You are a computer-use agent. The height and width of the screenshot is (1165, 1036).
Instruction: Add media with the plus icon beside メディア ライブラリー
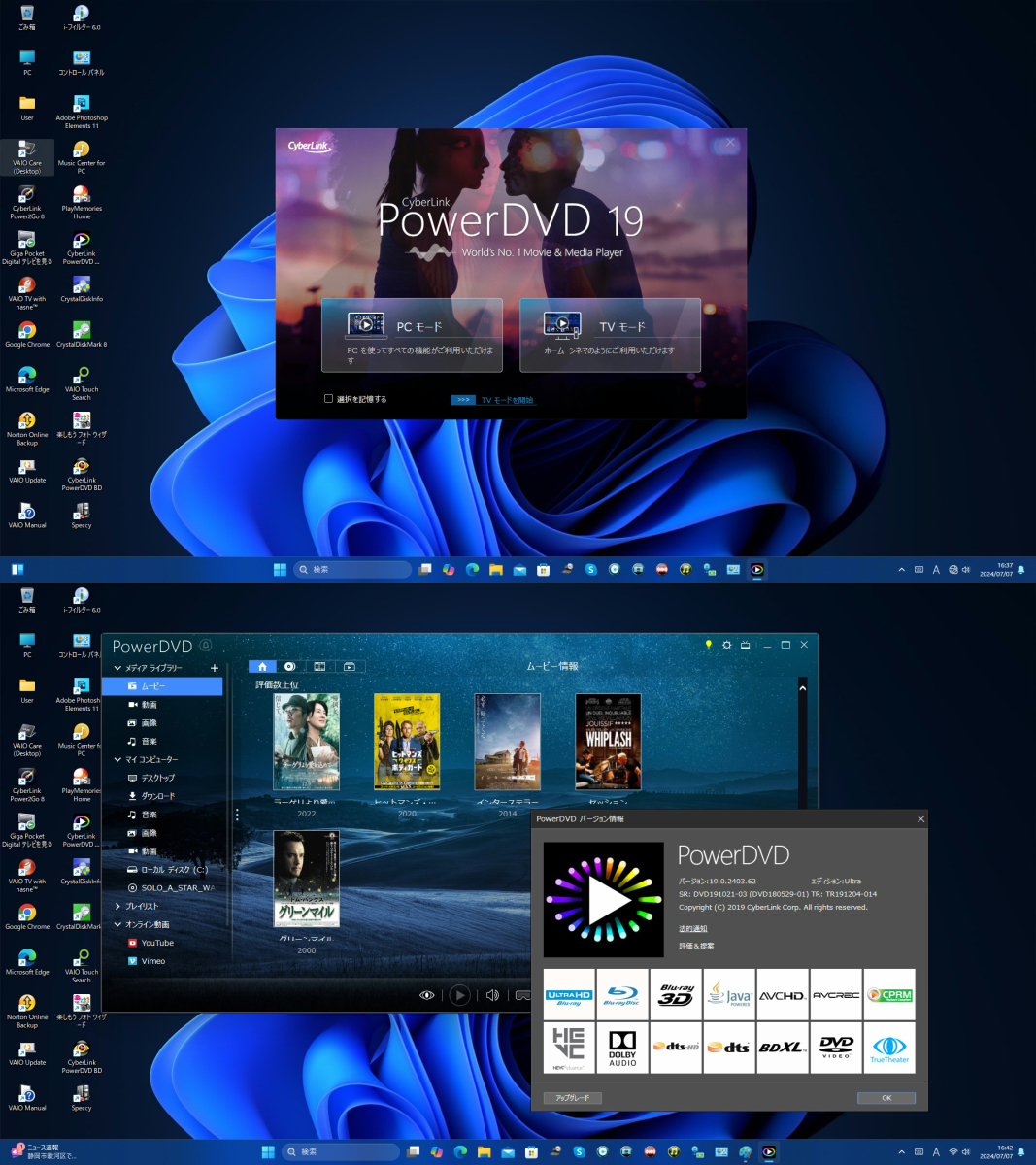click(x=215, y=668)
